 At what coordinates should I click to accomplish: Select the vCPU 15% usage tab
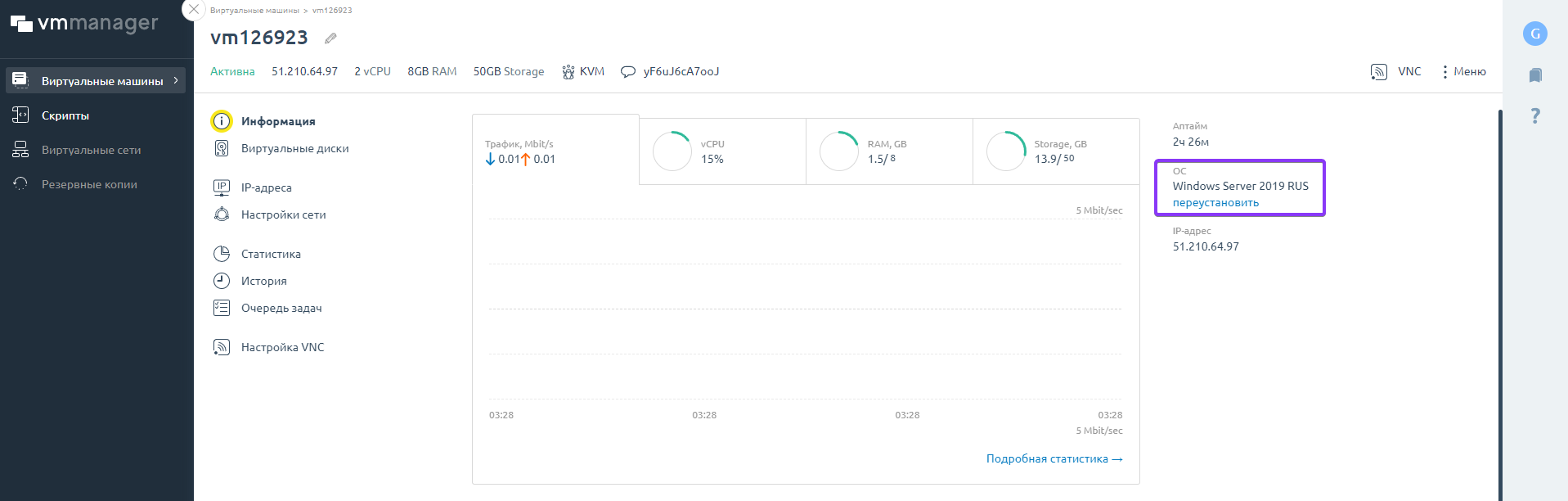click(x=721, y=151)
